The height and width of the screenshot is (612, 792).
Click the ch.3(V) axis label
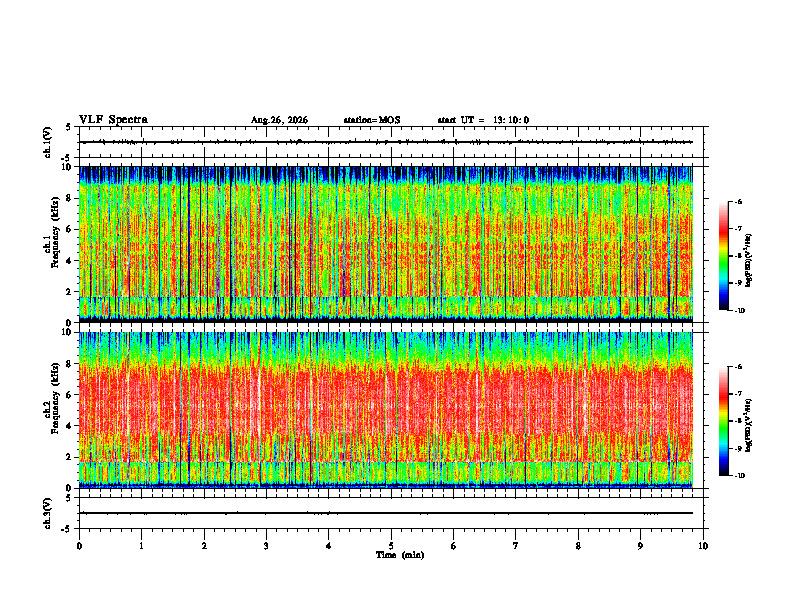pyautogui.click(x=48, y=513)
